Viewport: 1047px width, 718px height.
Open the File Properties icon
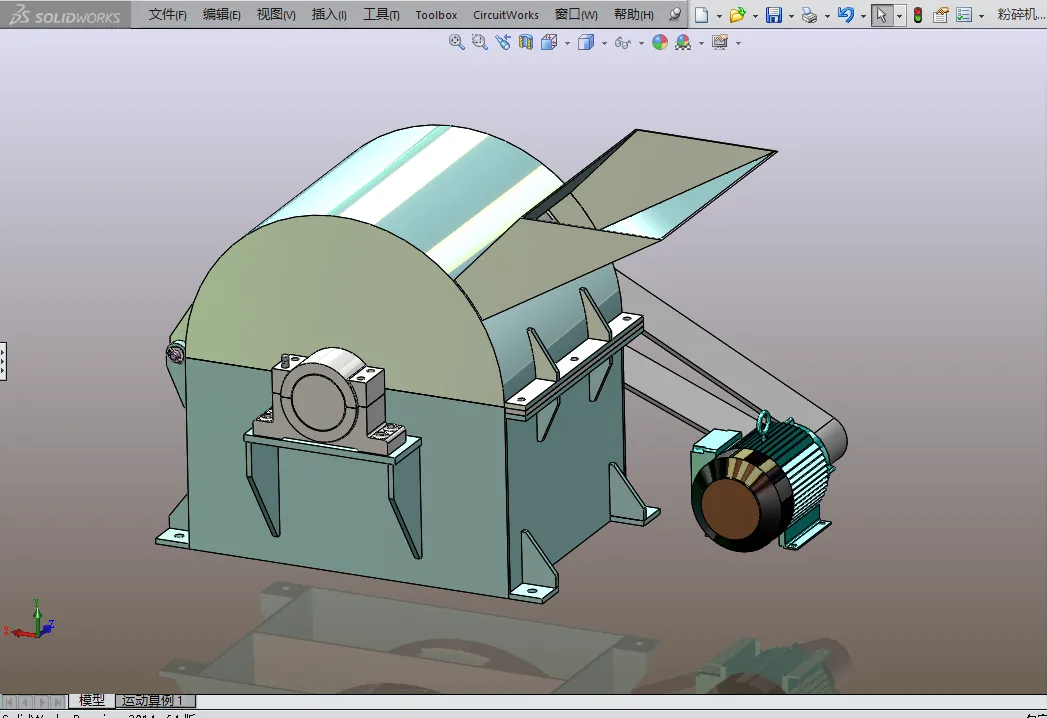940,15
